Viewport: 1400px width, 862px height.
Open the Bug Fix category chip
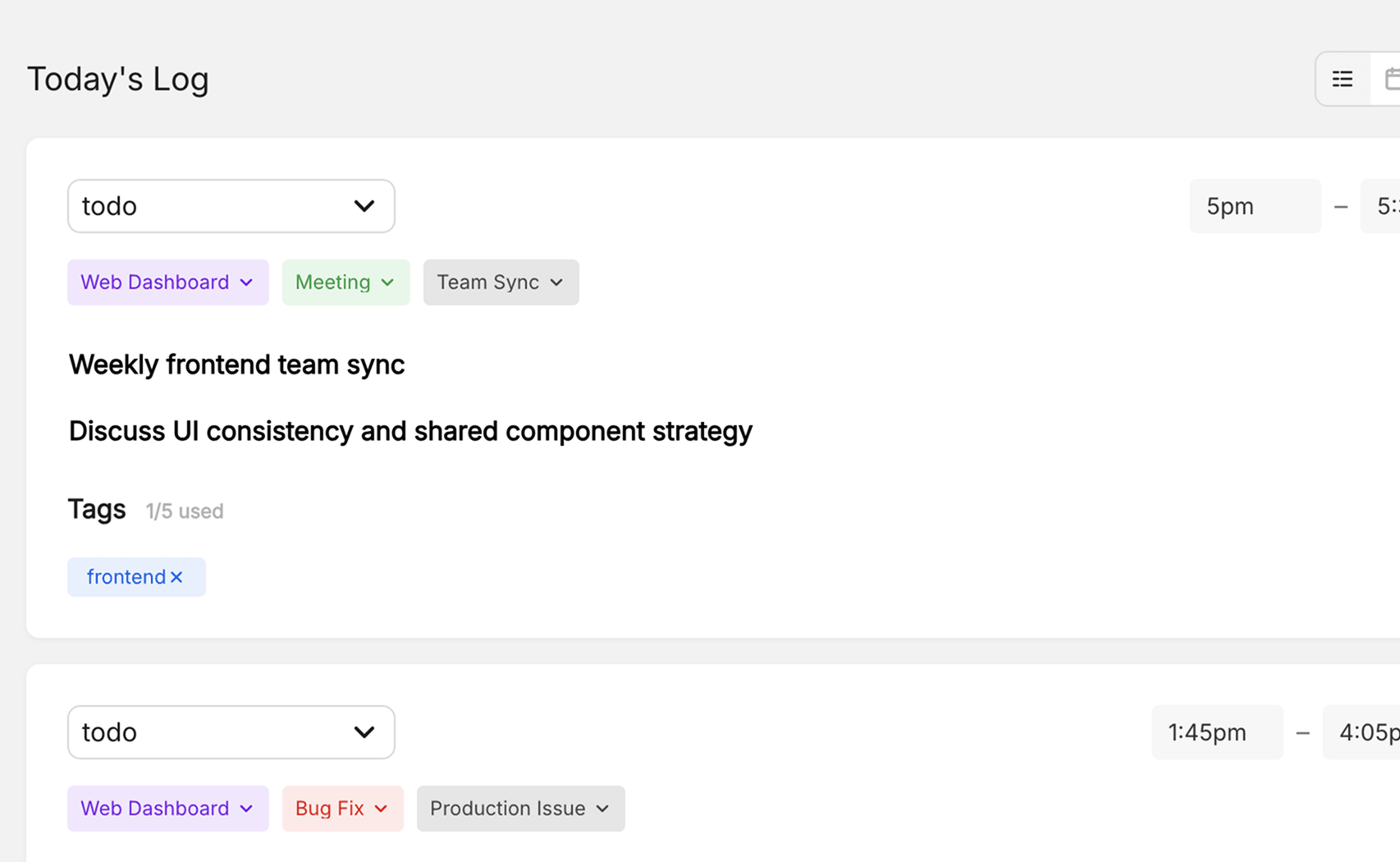tap(342, 809)
